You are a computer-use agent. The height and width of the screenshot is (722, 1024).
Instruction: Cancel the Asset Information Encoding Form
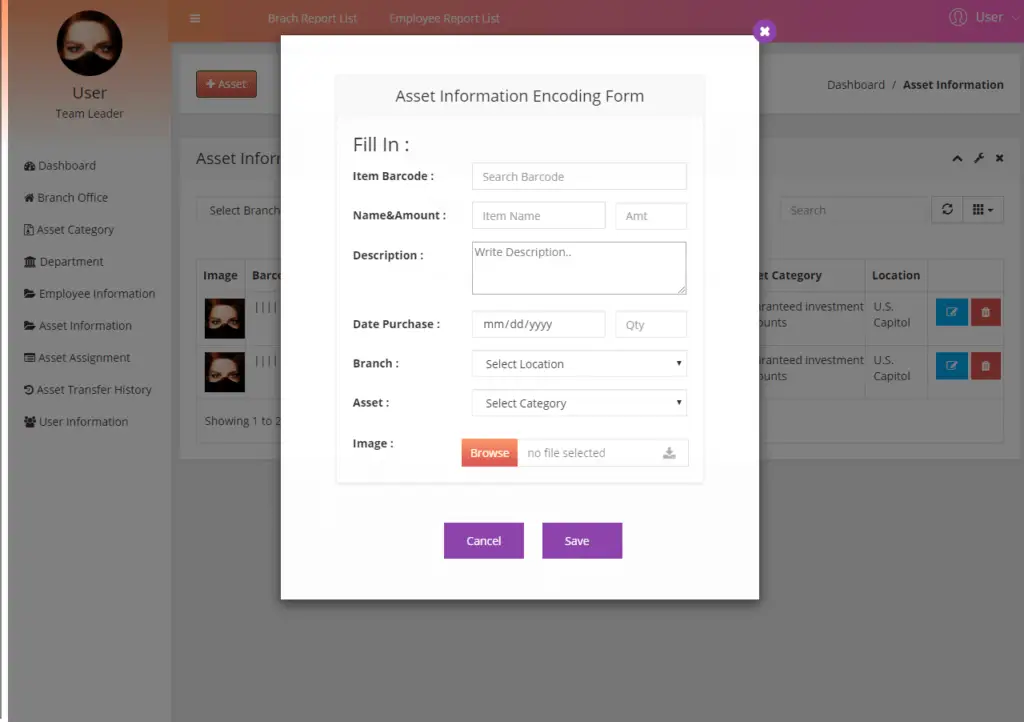click(x=483, y=539)
